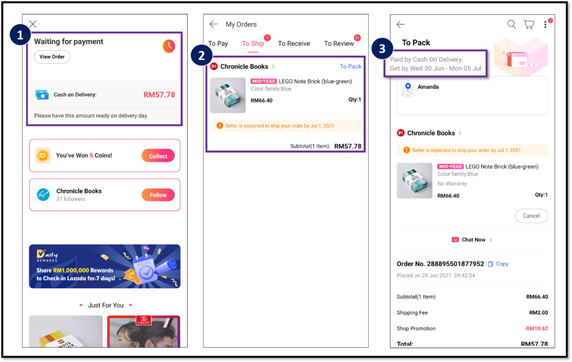Expand chevron next to Chat Now
Viewport: 572px width, 362px height.
[491, 240]
